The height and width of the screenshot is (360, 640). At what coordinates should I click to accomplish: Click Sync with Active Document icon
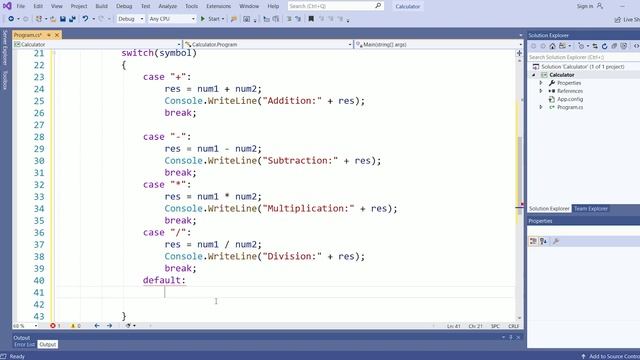click(595, 46)
